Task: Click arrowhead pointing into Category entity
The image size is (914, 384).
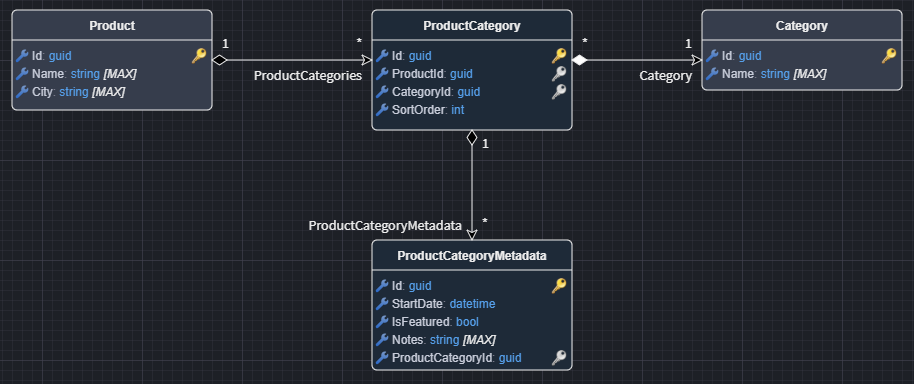Action: tap(697, 59)
